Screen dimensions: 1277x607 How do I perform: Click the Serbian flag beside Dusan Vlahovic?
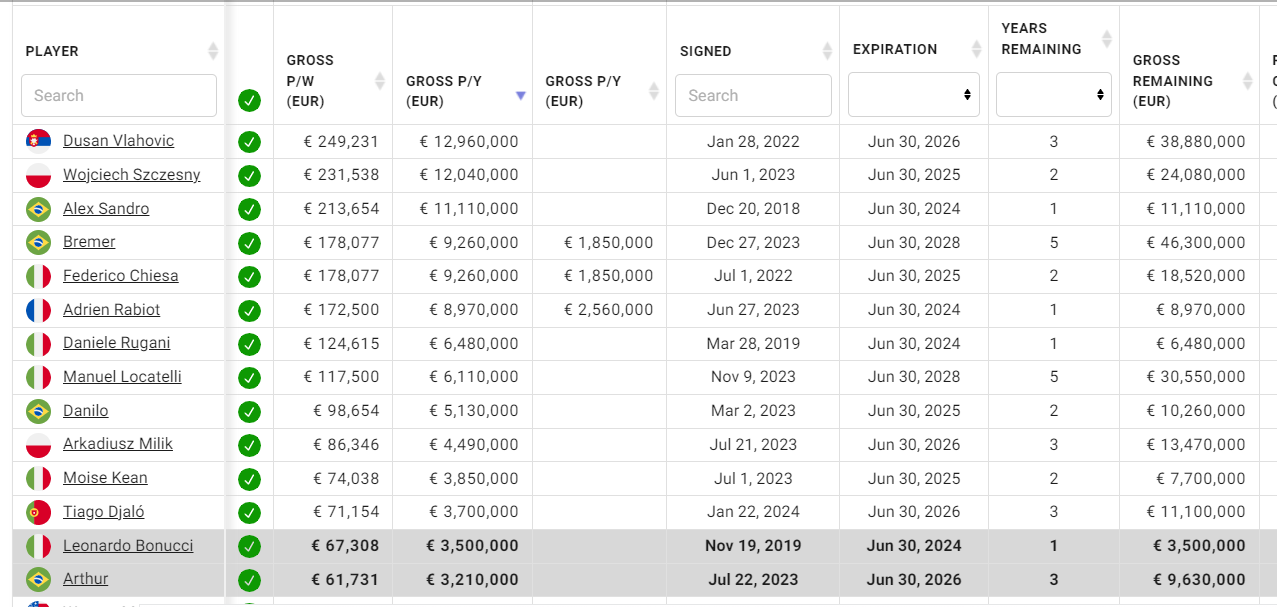tap(39, 141)
